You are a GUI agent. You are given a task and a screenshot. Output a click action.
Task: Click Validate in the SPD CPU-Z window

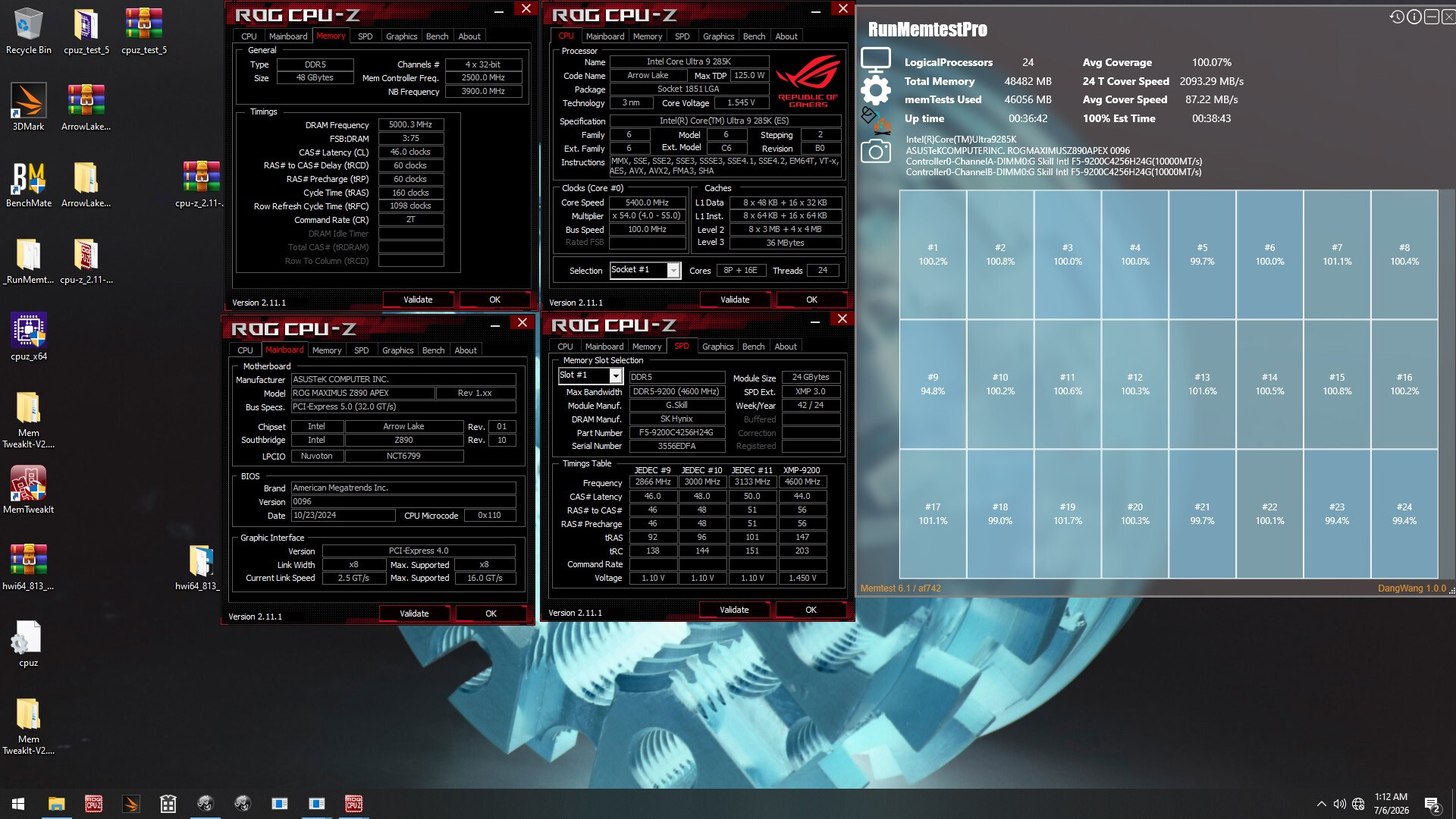[x=734, y=610]
